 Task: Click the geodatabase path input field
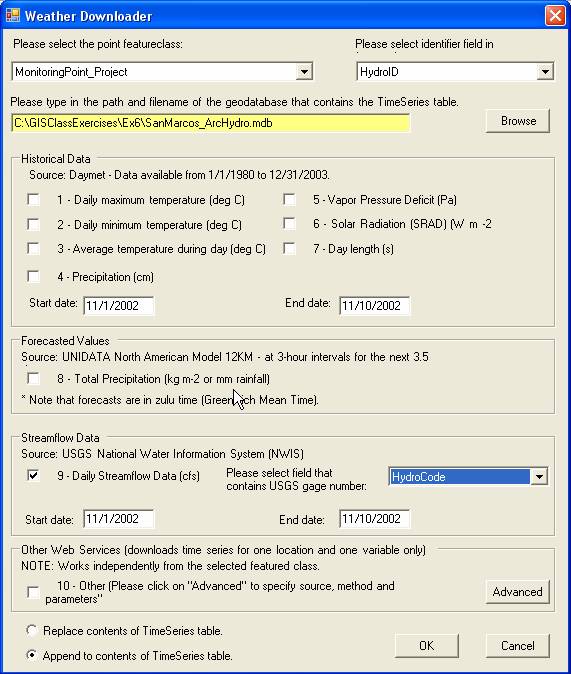(x=211, y=123)
